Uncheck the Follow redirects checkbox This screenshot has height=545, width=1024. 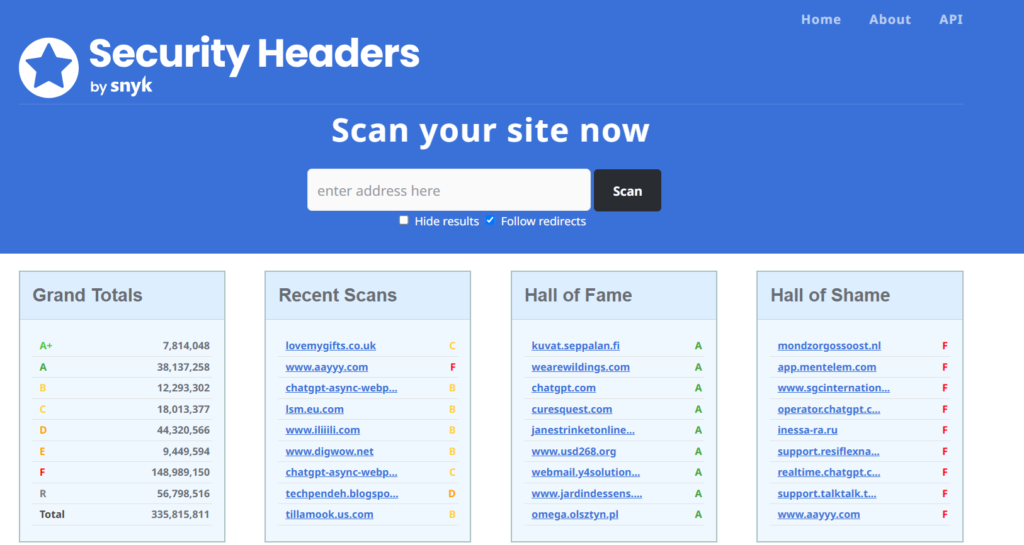[x=490, y=221]
